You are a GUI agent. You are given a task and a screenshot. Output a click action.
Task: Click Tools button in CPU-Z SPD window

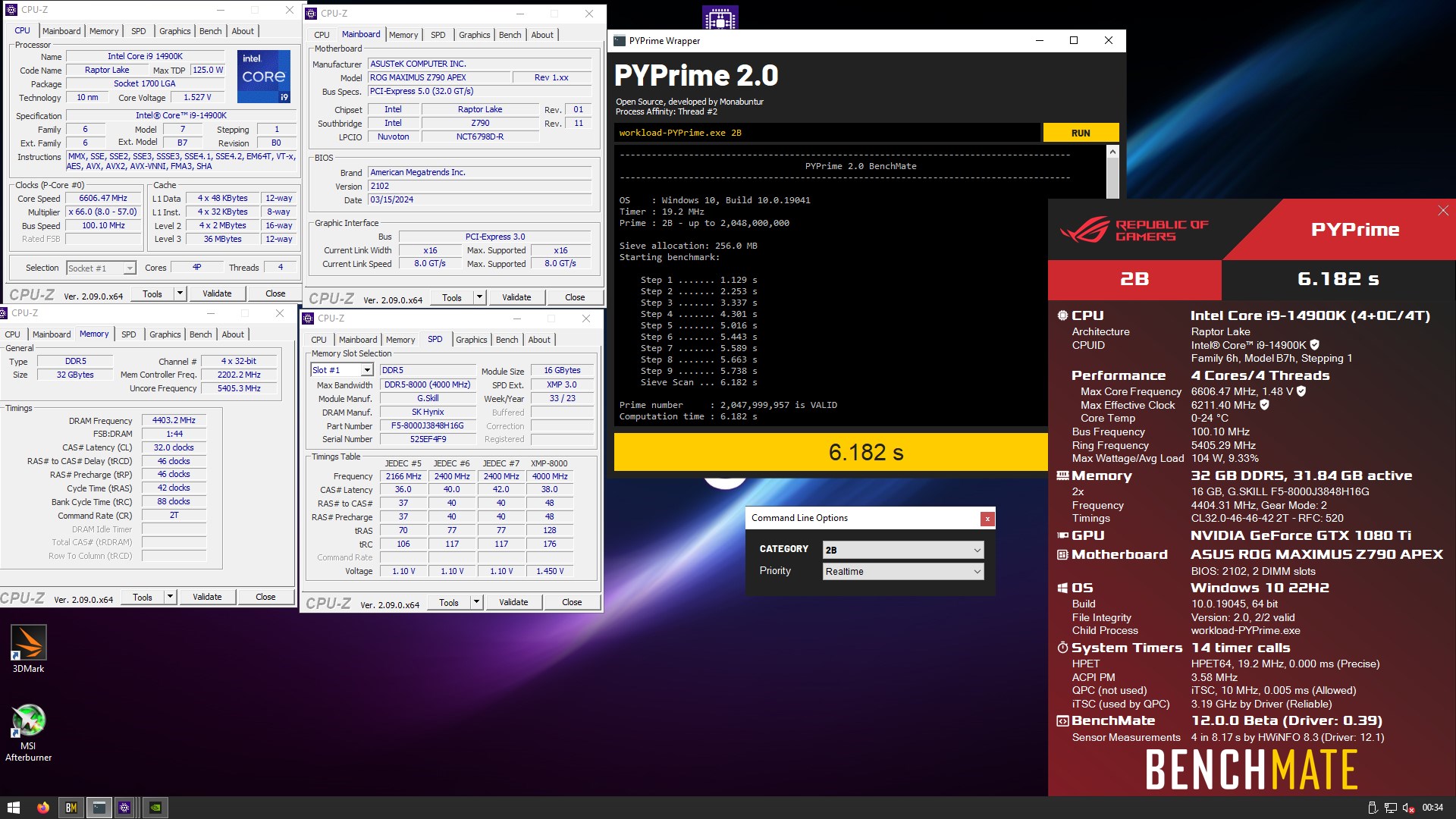click(449, 602)
